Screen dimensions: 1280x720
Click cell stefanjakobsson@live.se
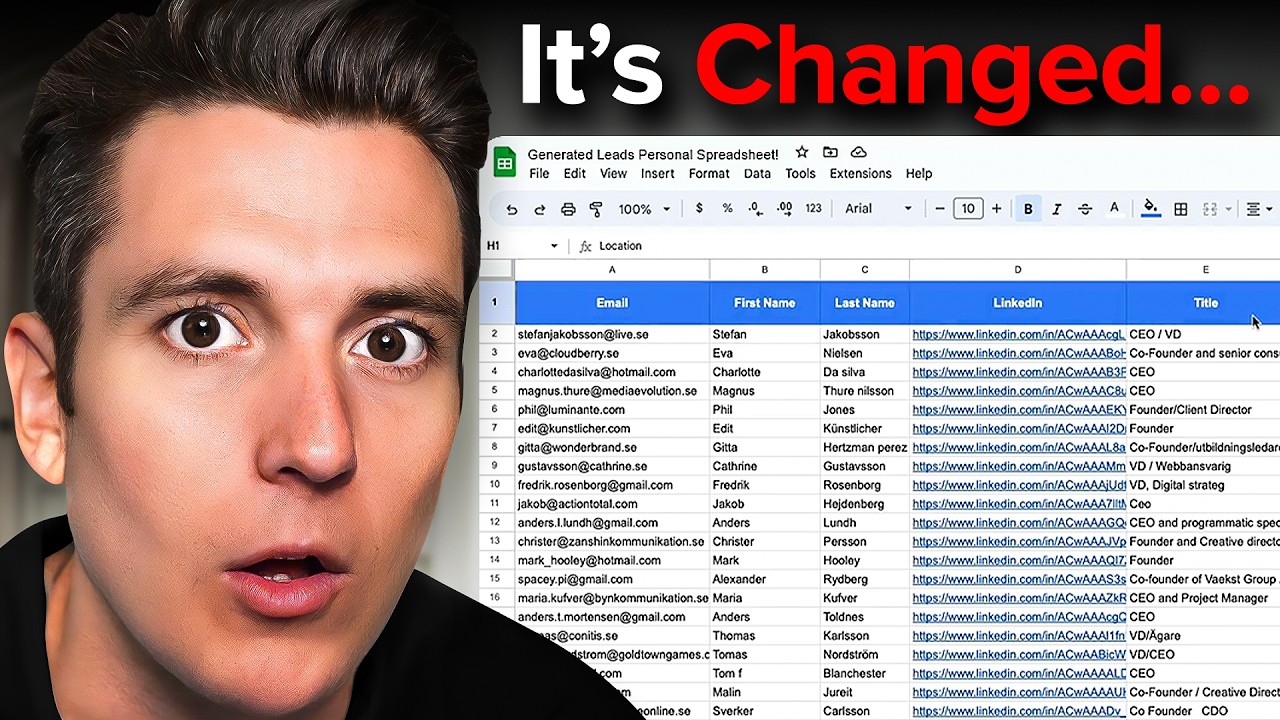(x=612, y=334)
